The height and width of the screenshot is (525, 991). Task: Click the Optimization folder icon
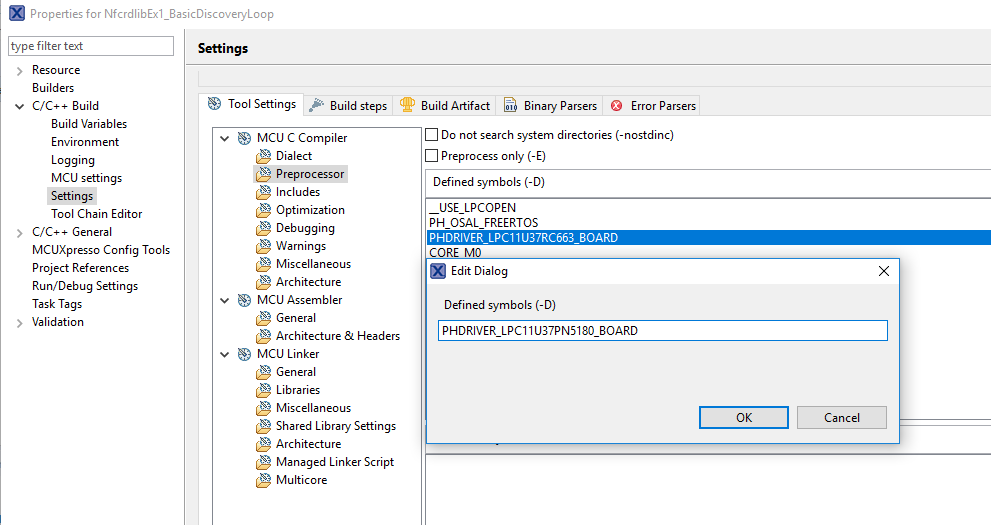[264, 210]
